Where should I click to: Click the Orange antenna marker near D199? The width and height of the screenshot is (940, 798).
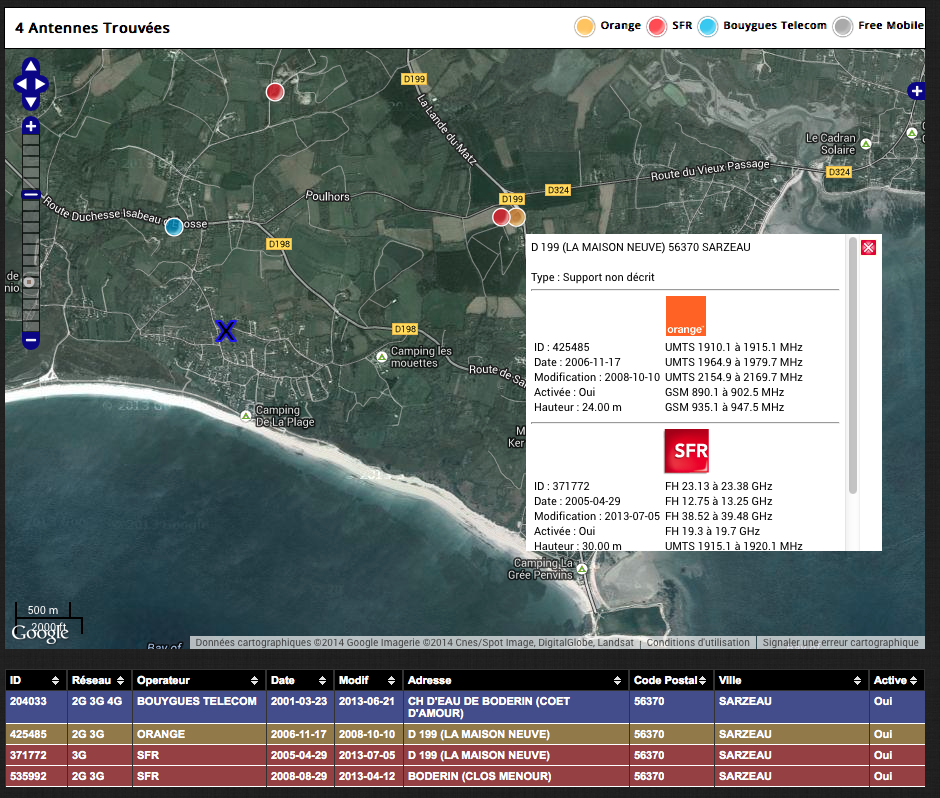517,217
